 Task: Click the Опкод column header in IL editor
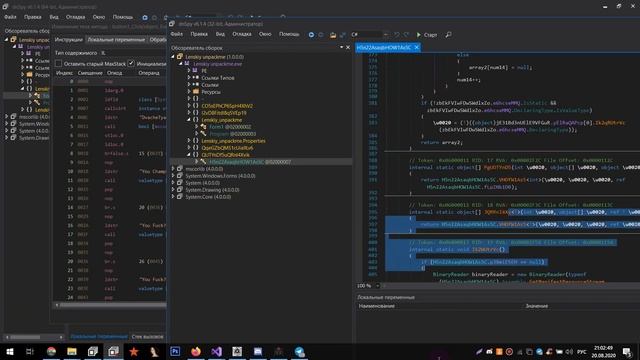(x=115, y=73)
